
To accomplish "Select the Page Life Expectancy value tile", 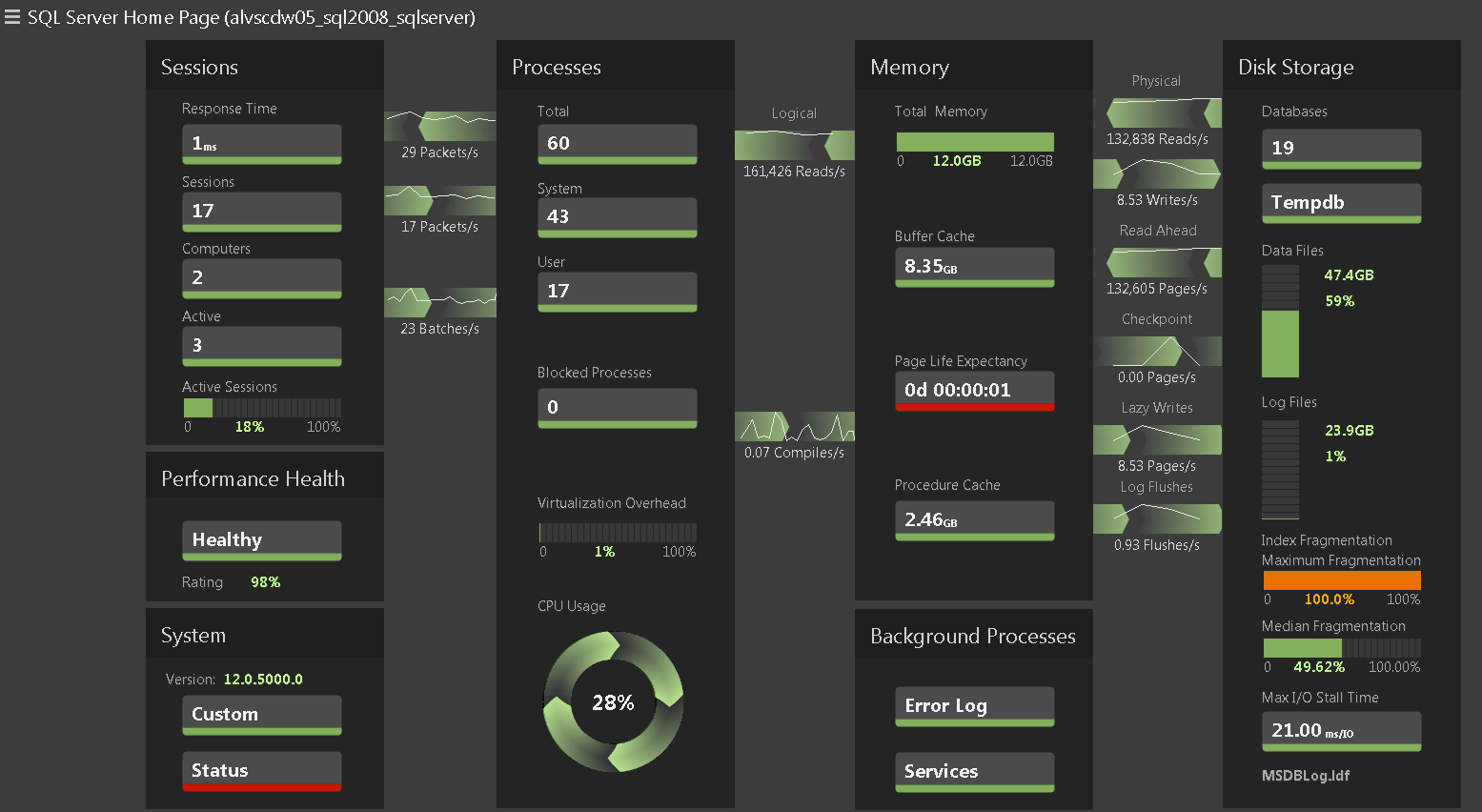I will [974, 391].
